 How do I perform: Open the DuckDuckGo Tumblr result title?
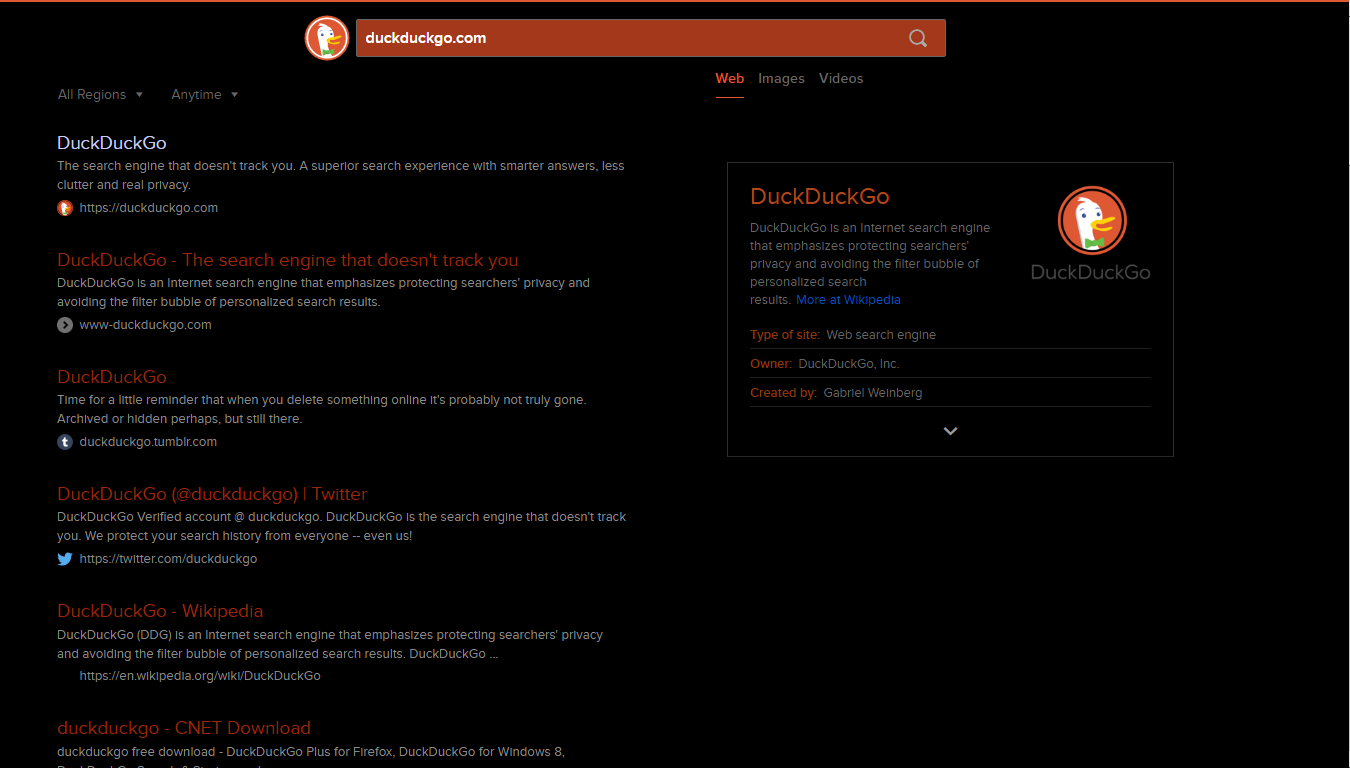tap(112, 377)
